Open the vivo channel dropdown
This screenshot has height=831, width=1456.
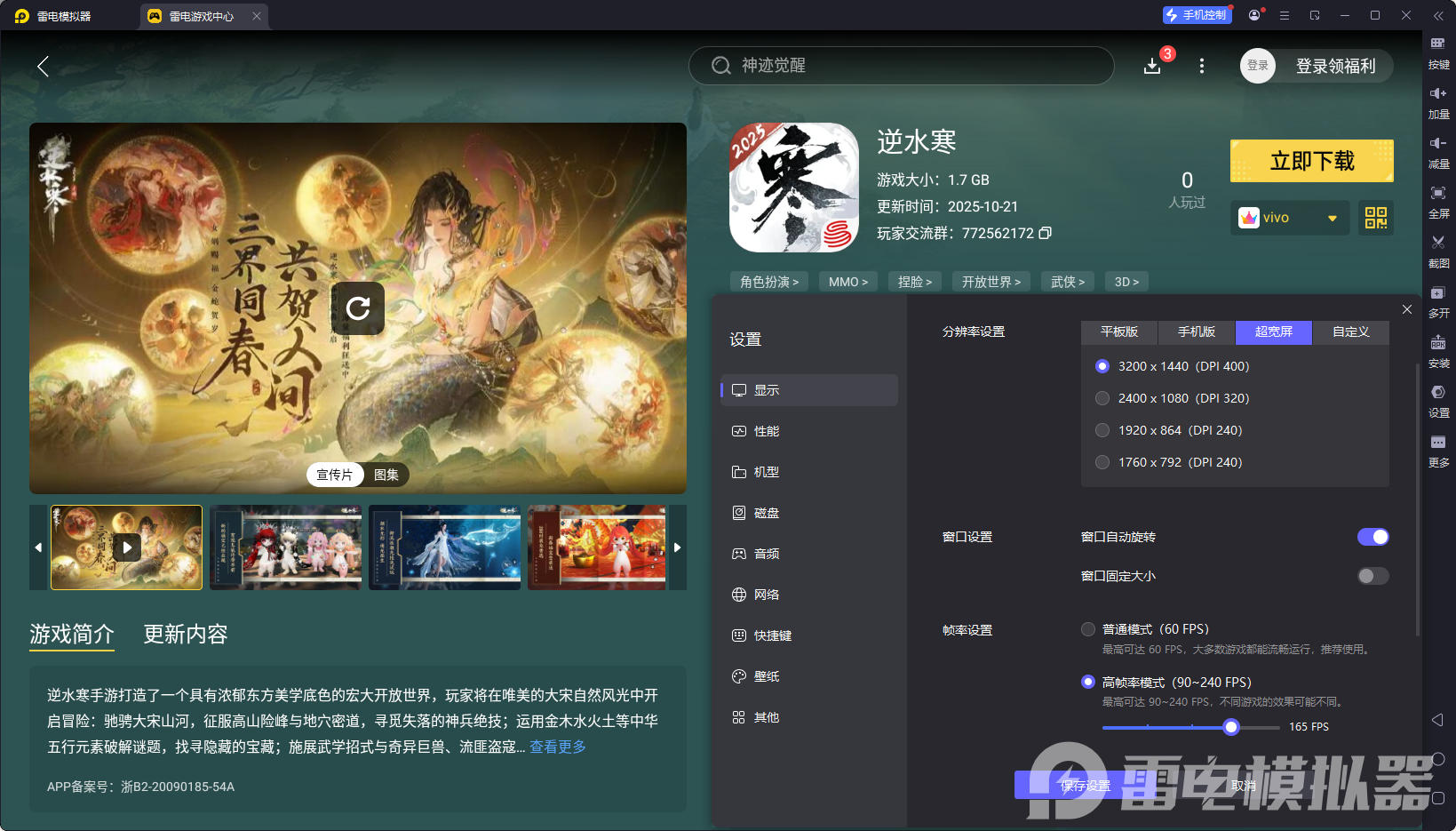(1290, 218)
